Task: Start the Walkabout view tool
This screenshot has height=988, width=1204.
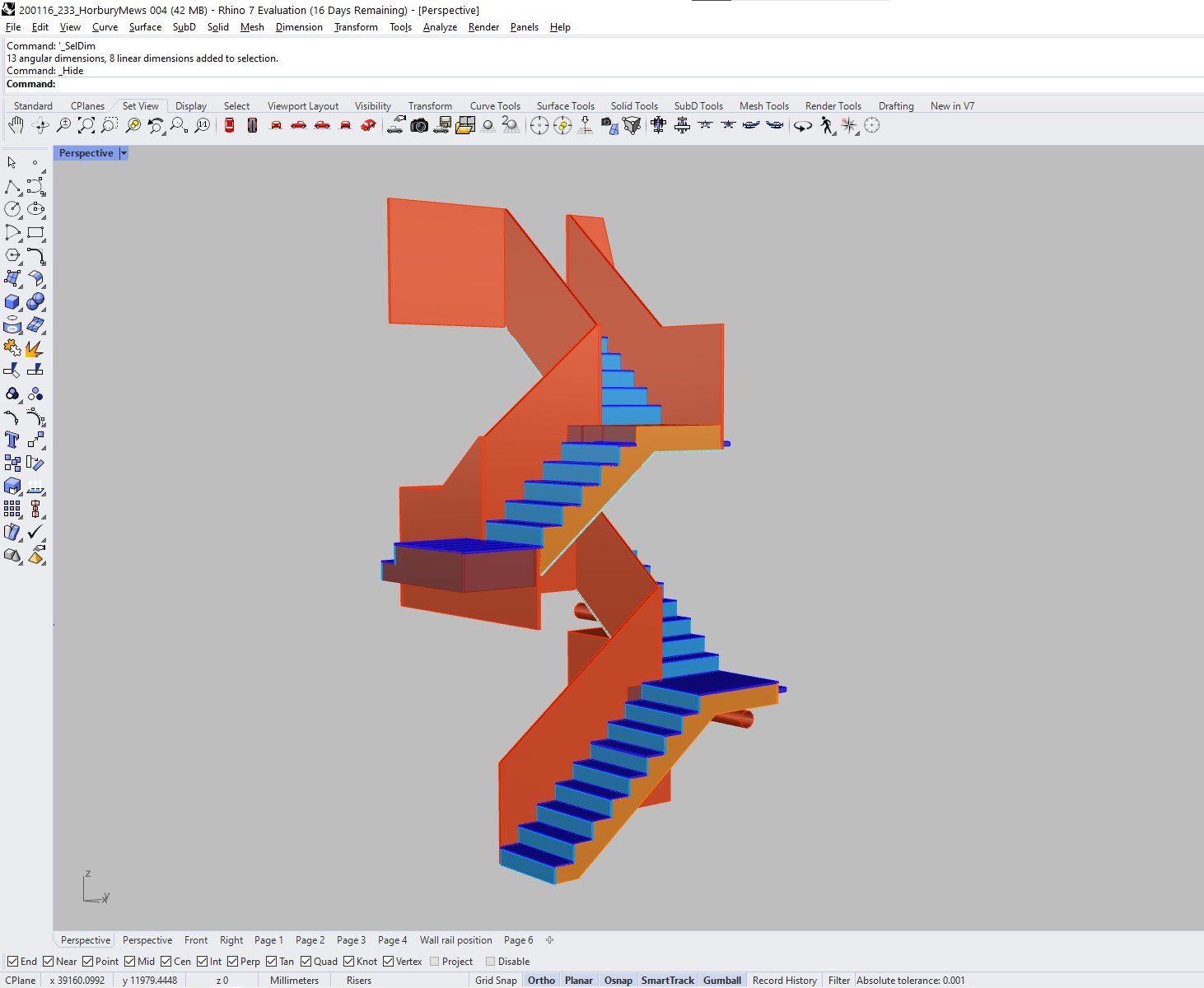Action: 826,125
